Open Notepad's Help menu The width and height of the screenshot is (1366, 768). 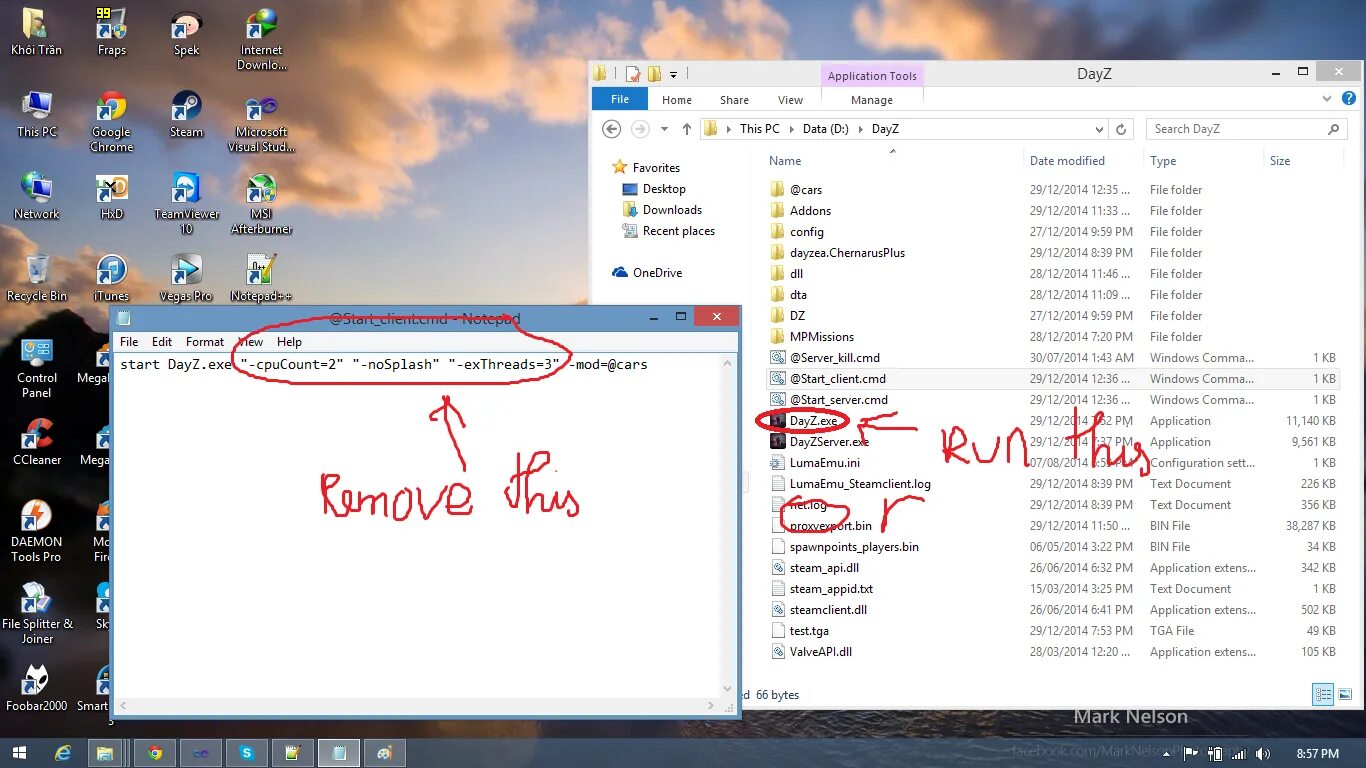click(x=289, y=342)
